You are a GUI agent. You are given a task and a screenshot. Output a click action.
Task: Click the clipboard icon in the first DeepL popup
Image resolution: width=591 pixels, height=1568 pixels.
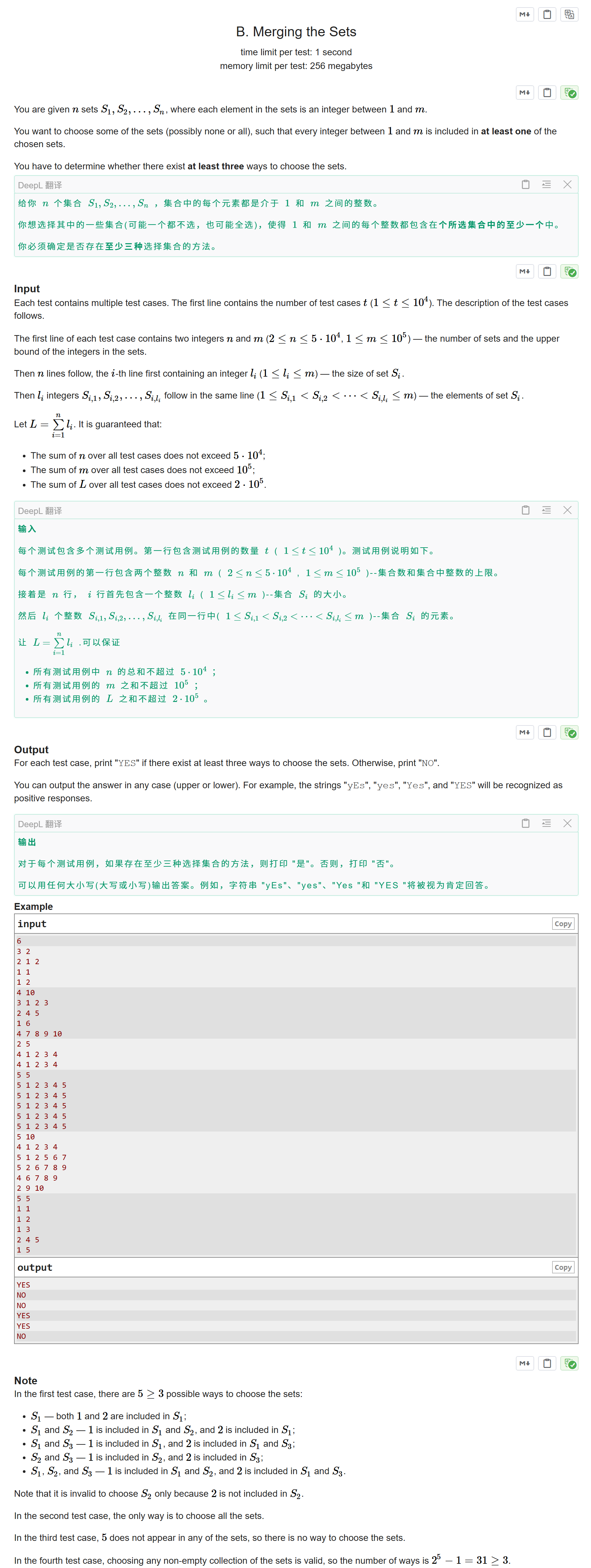525,184
